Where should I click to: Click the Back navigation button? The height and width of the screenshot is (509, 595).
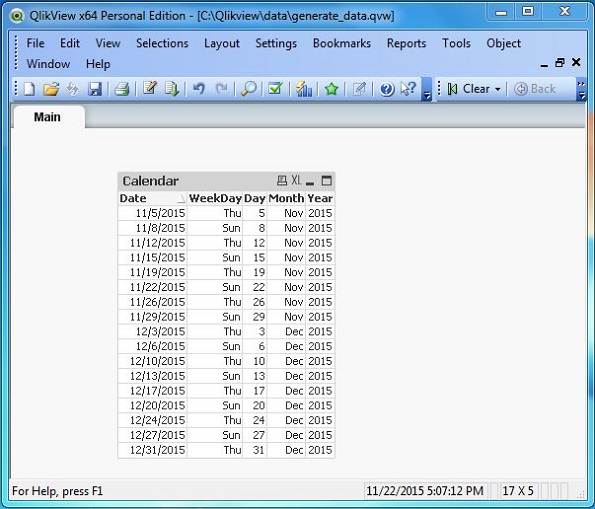click(x=535, y=89)
